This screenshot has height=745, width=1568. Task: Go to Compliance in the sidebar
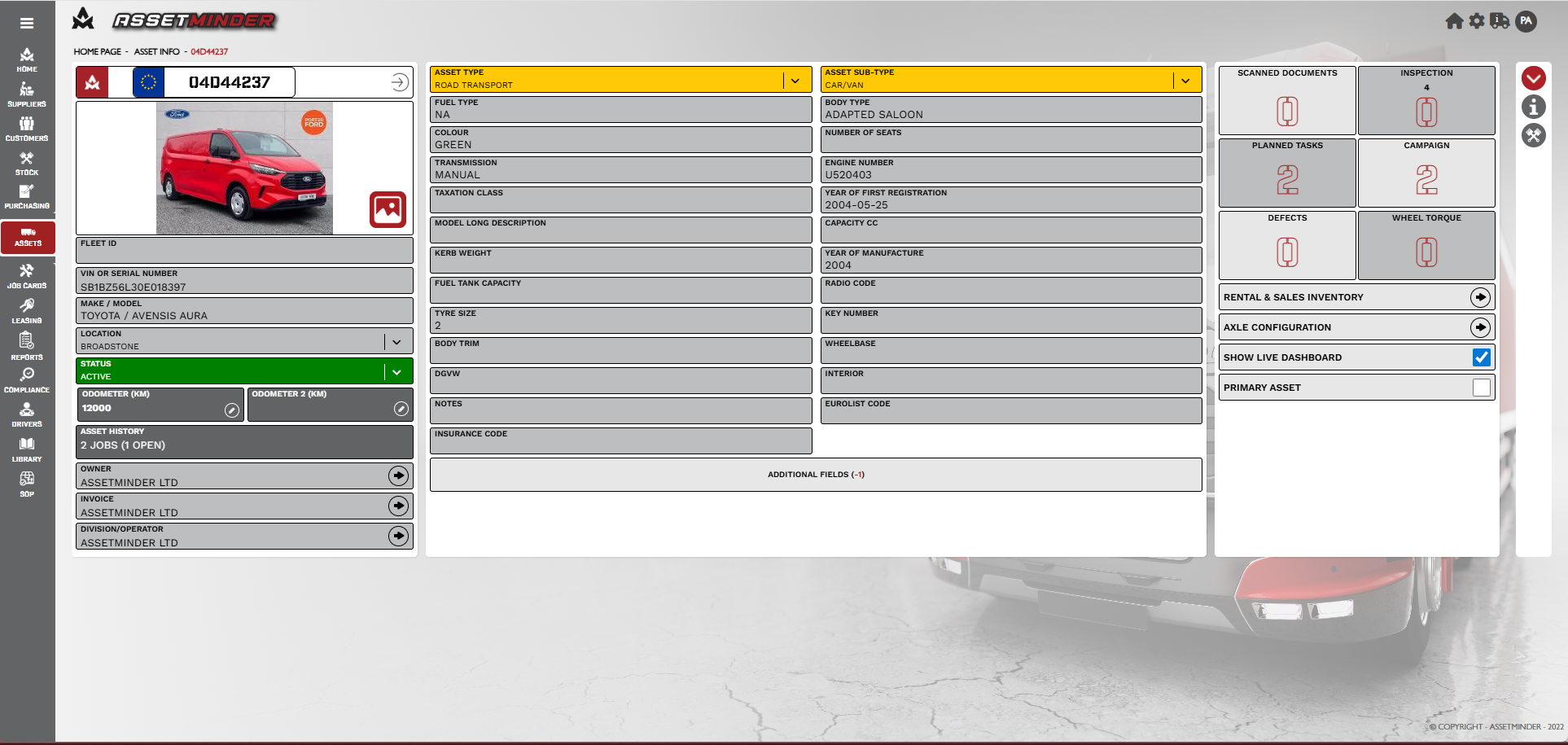27,379
